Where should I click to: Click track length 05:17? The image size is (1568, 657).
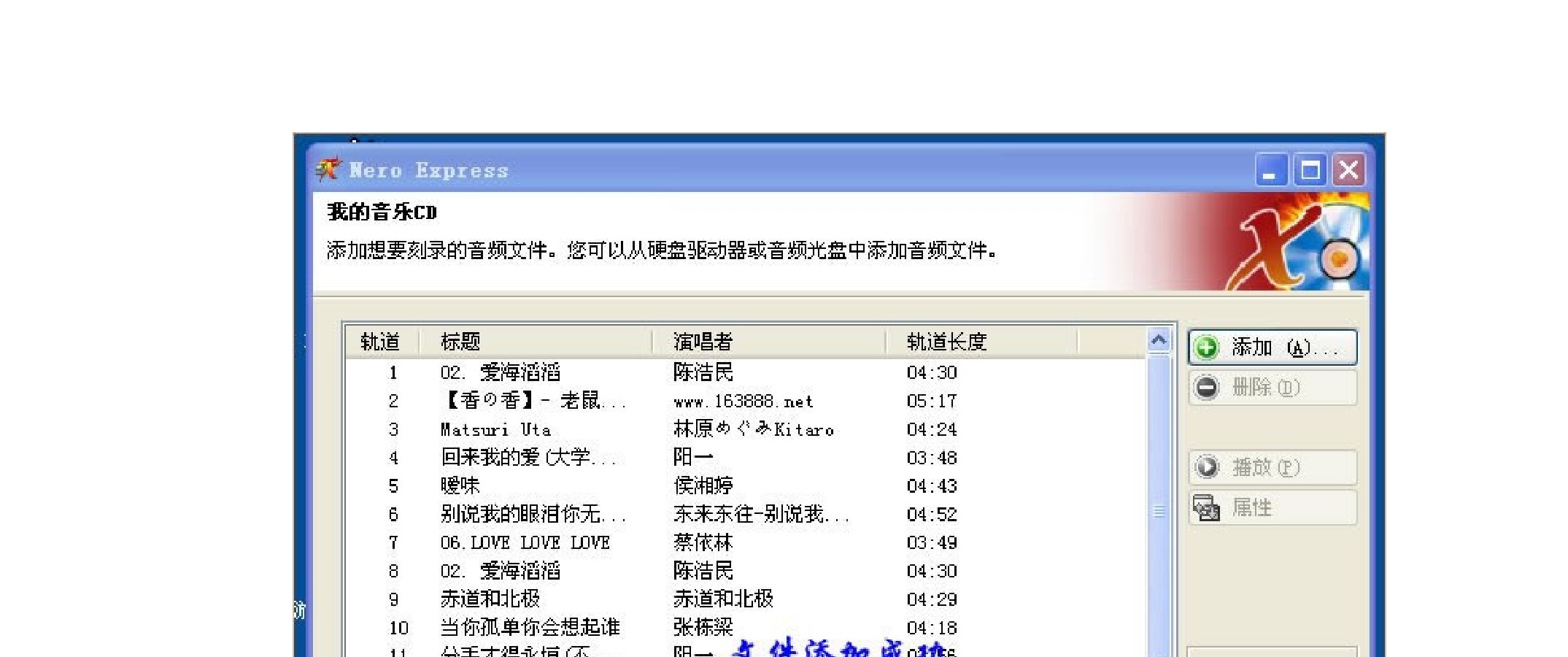click(932, 401)
